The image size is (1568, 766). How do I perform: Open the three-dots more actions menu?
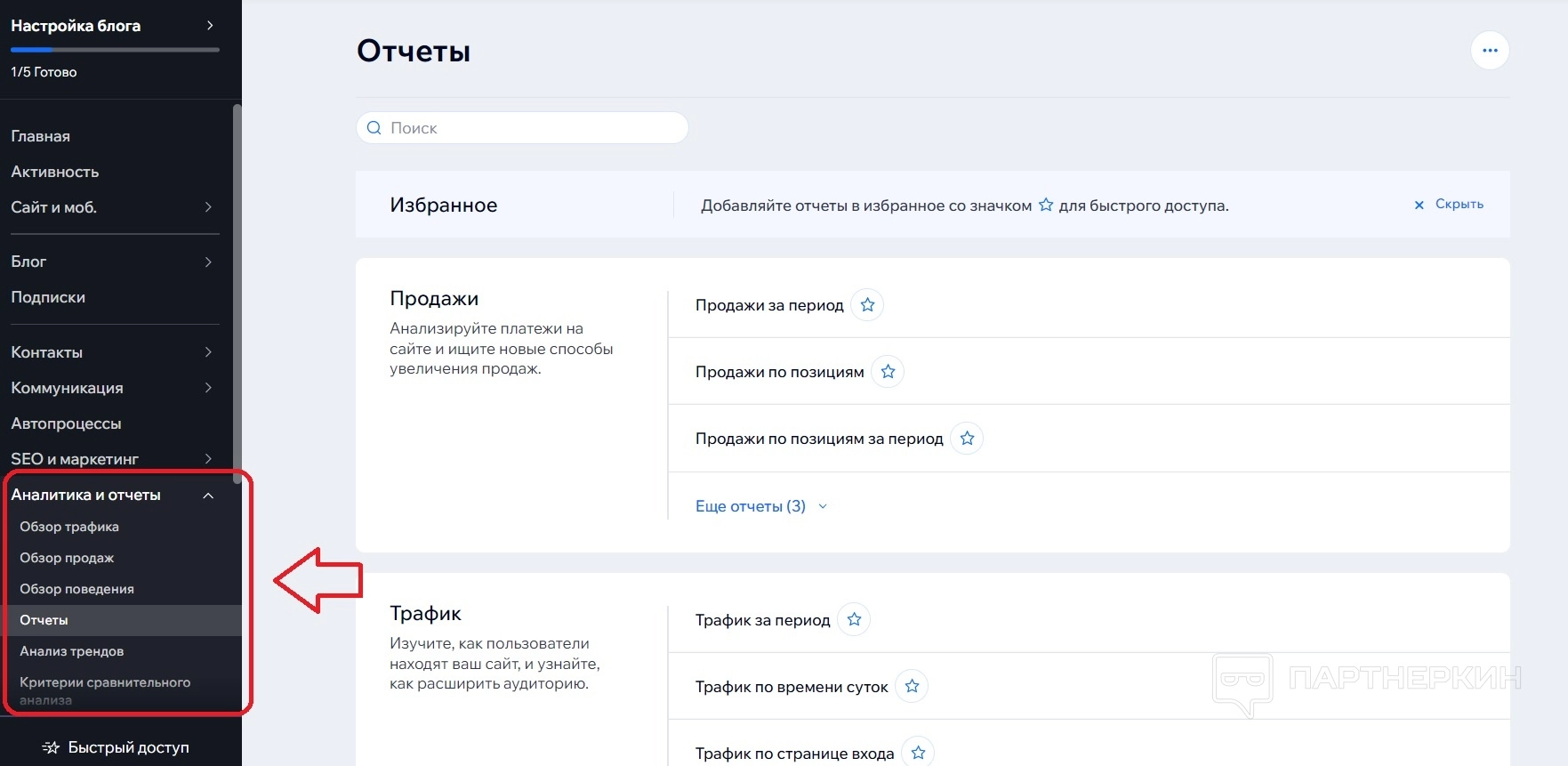click(x=1490, y=51)
